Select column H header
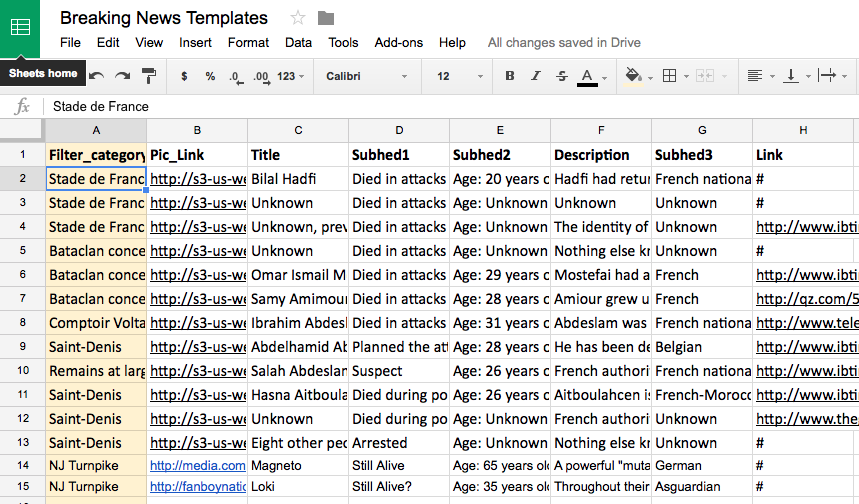This screenshot has height=504, width=859. pos(803,130)
